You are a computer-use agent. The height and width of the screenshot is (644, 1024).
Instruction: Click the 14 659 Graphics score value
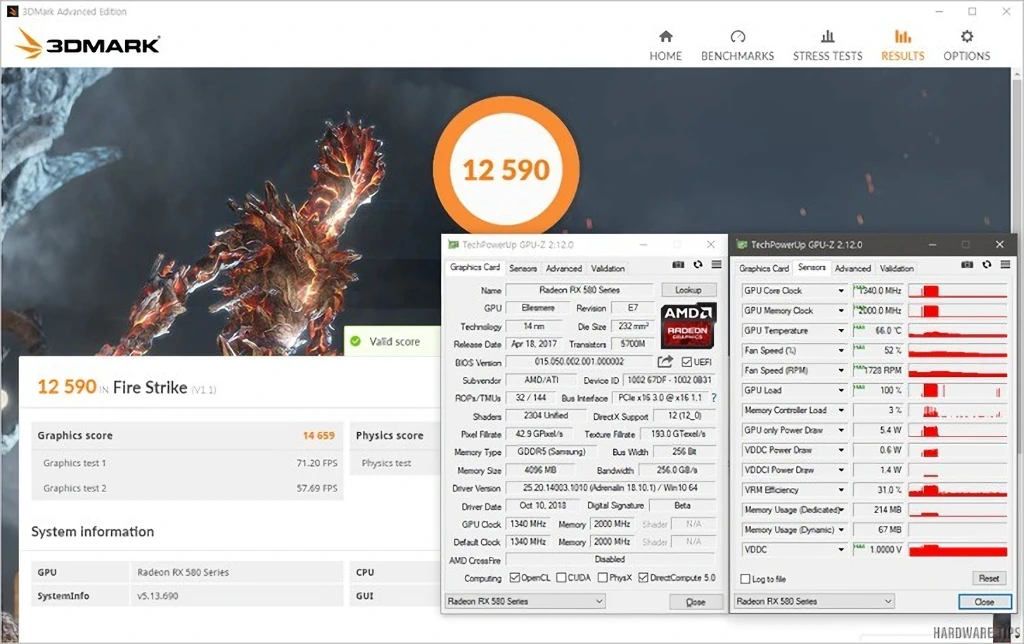pyautogui.click(x=318, y=435)
